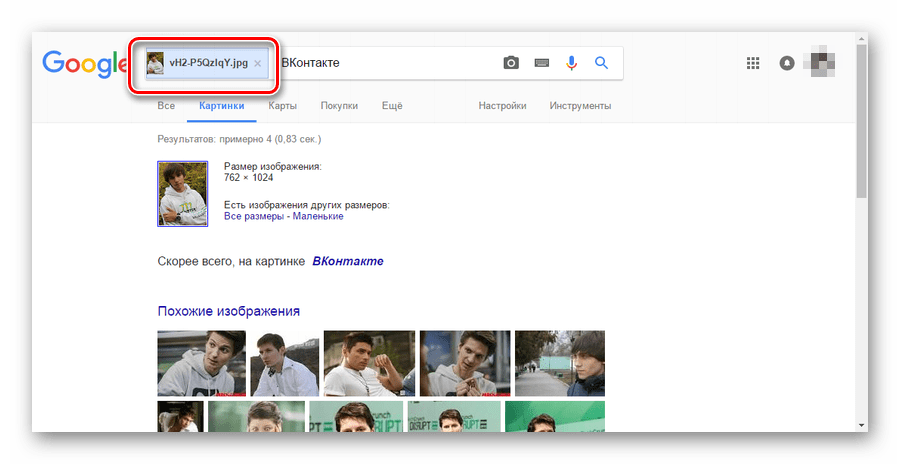Click the page scrollbar down arrow
The width and height of the screenshot is (900, 464).
pyautogui.click(x=862, y=426)
